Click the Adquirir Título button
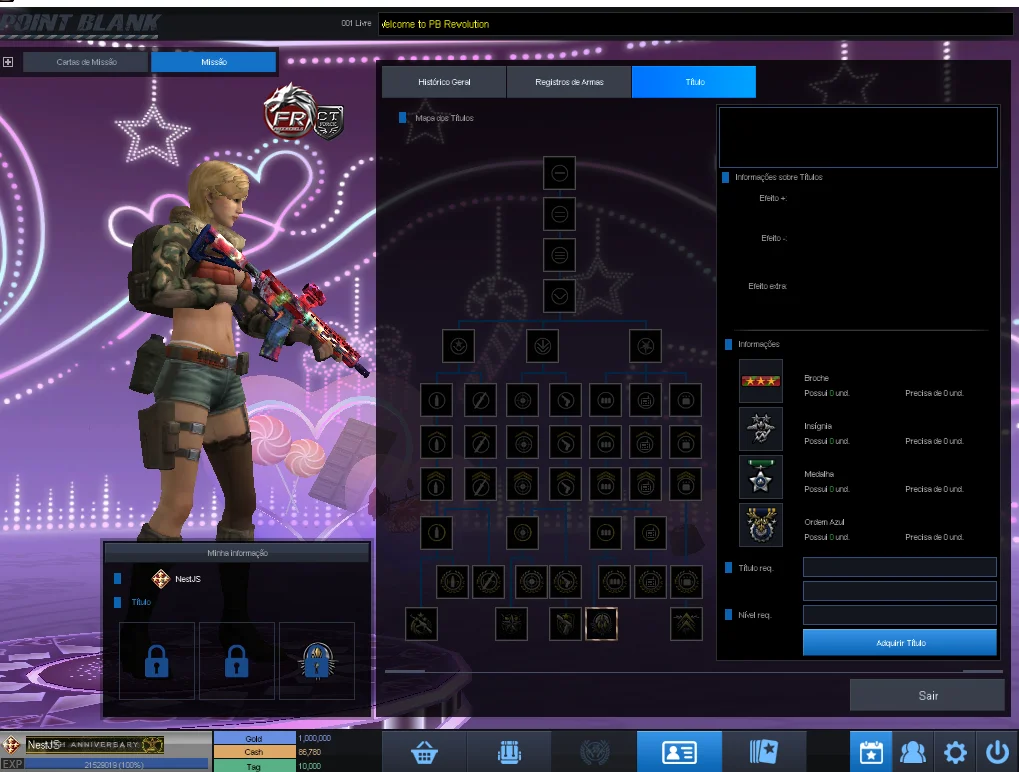Image resolution: width=1019 pixels, height=772 pixels. pos(900,643)
